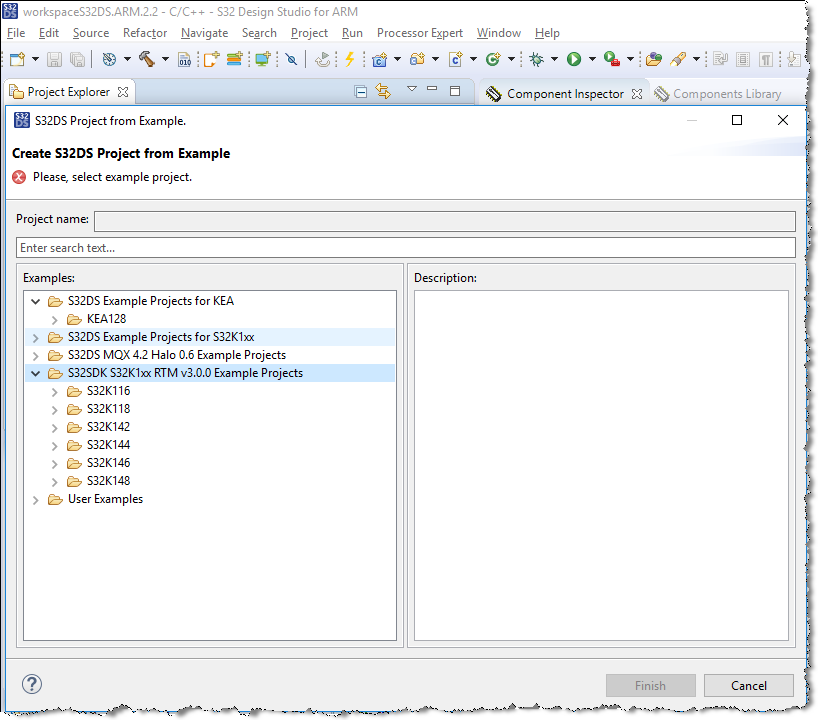The width and height of the screenshot is (818, 720).
Task: Click the green monitor toolbar icon
Action: (x=262, y=59)
